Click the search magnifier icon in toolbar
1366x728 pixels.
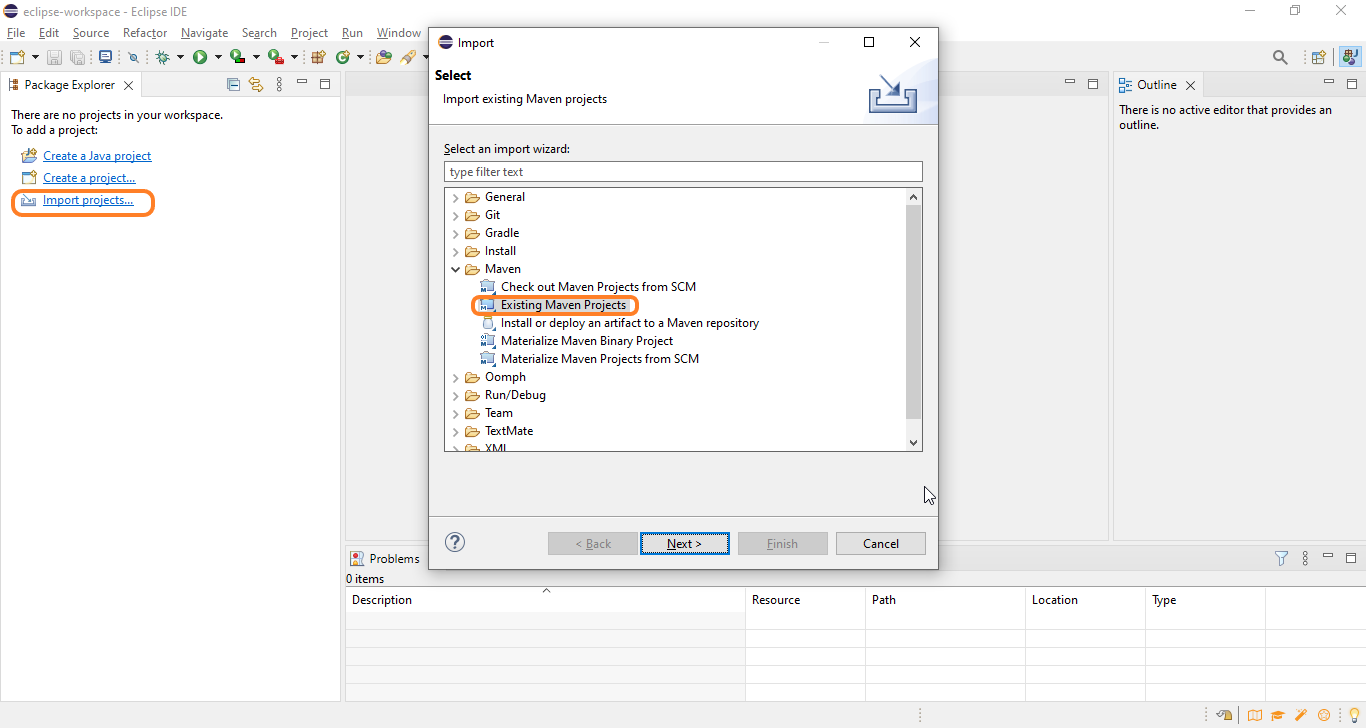(x=1280, y=58)
